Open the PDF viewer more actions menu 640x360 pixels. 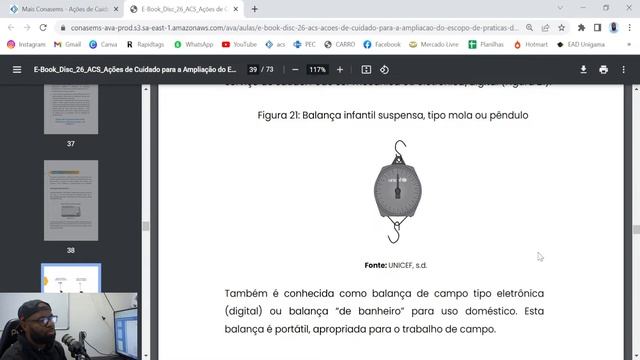coord(623,70)
